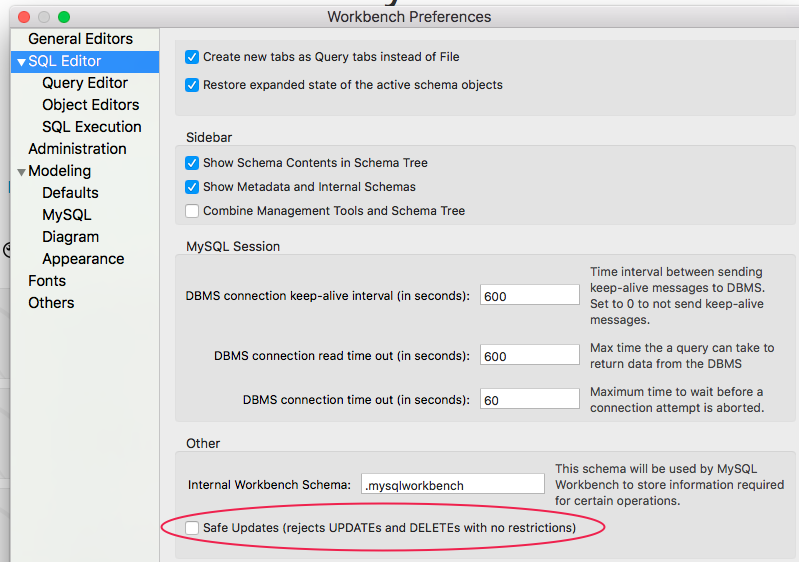Click the 'Max time the a query' description
799x562 pixels.
682,356
